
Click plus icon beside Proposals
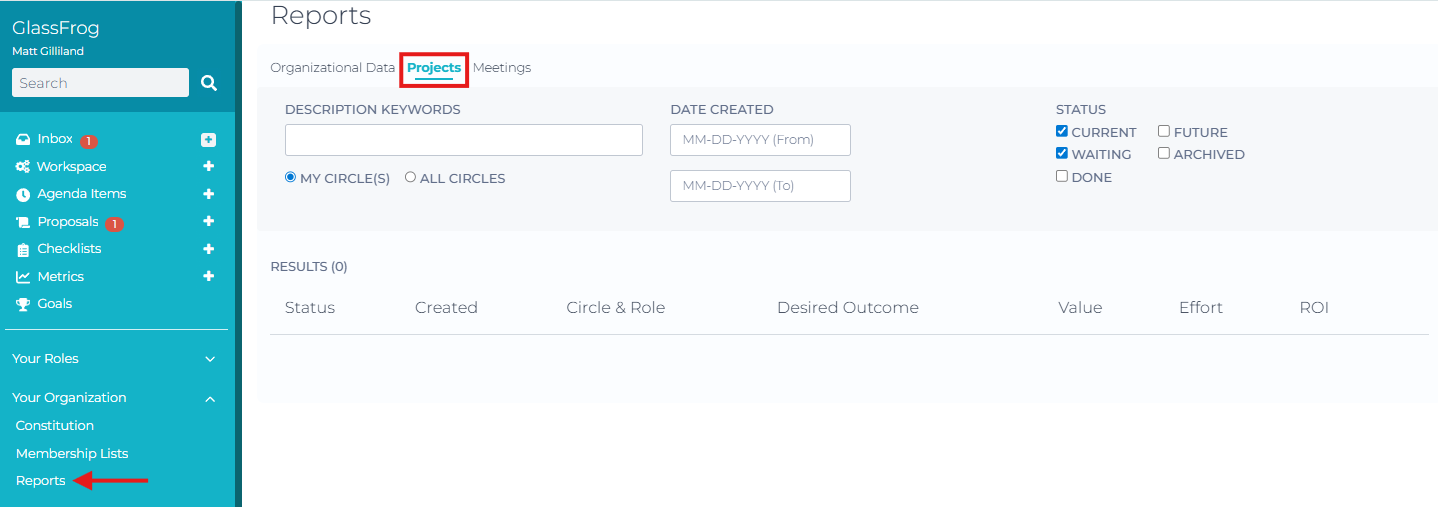[x=208, y=221]
